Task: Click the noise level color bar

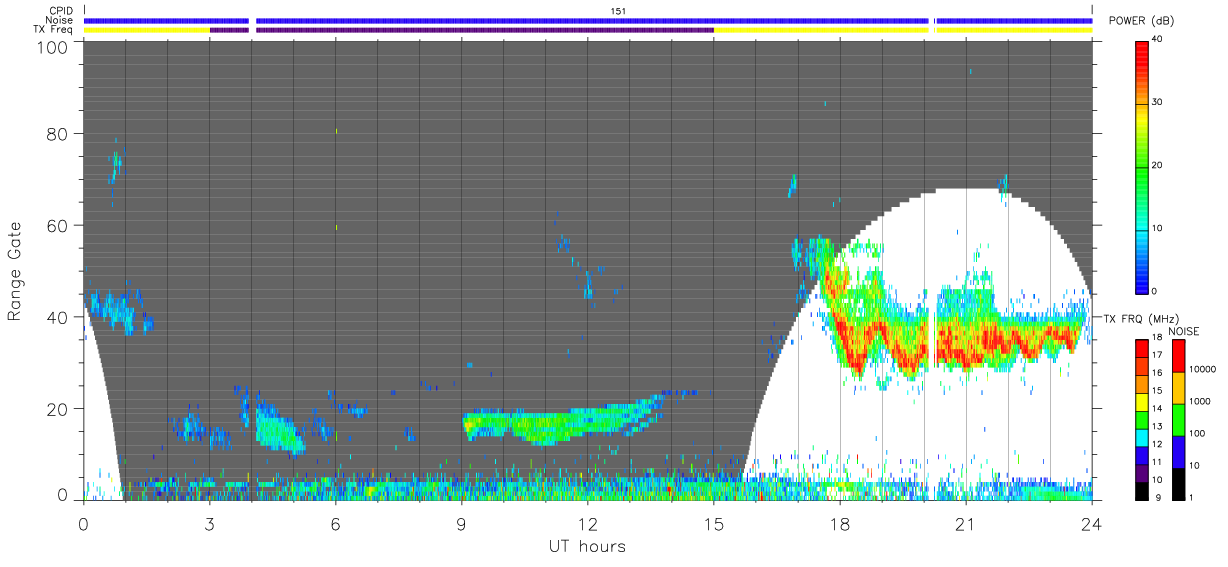Action: pos(1178,419)
